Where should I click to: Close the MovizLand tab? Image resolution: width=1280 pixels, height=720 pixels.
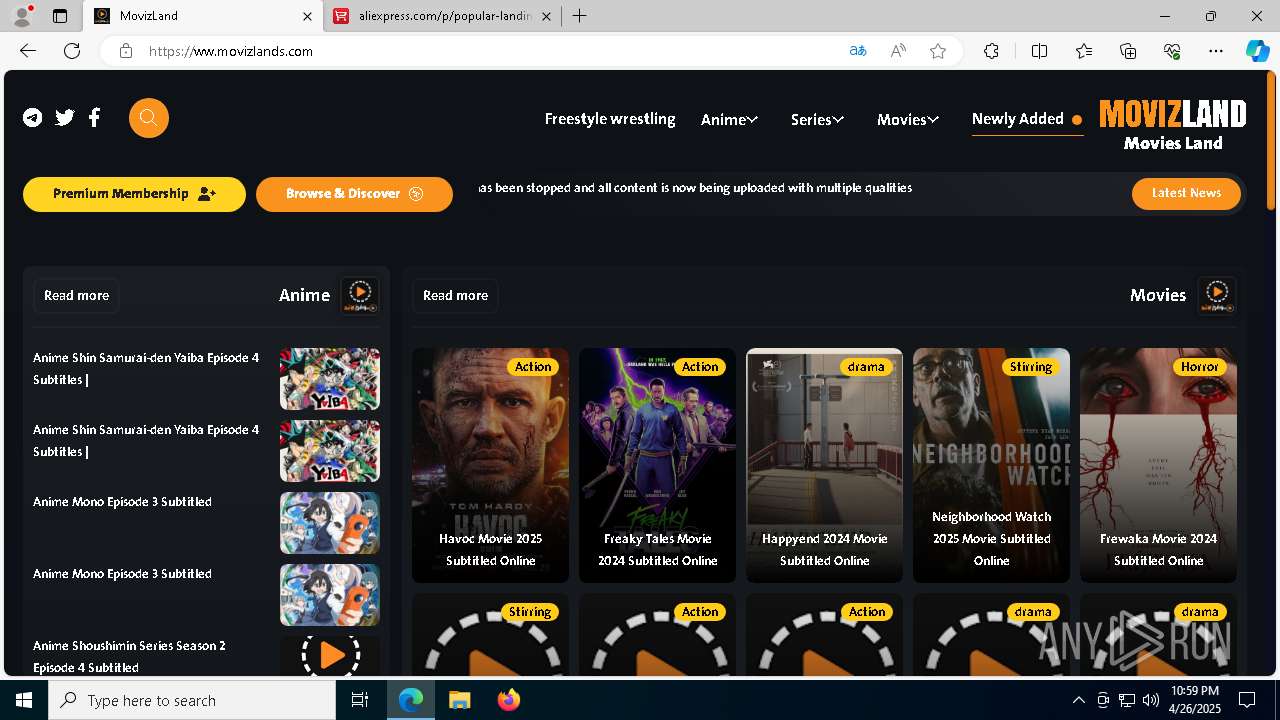click(307, 16)
